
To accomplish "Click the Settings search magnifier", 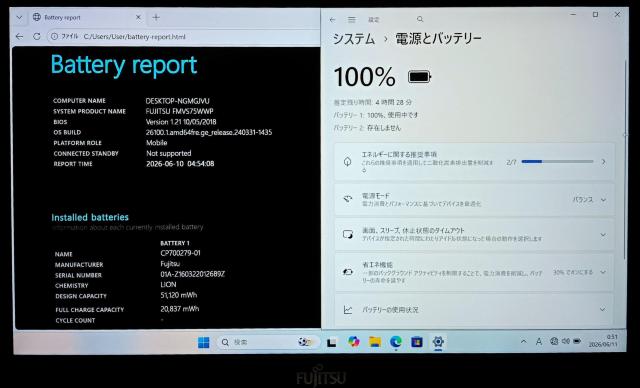I will [420, 19].
